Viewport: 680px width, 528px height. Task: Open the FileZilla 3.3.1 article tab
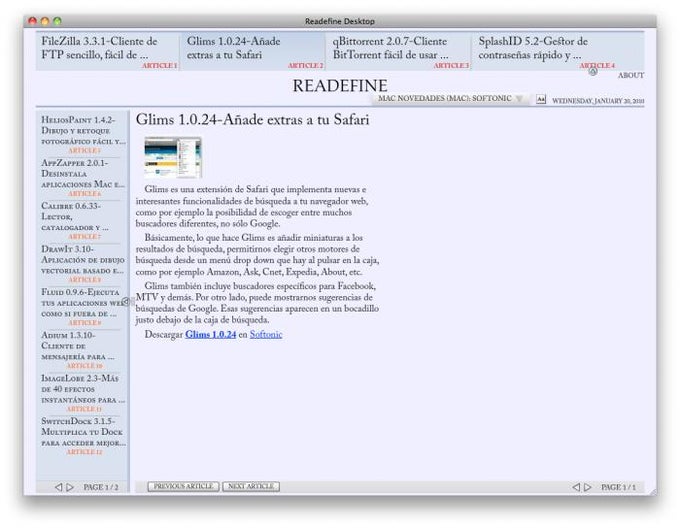pyautogui.click(x=108, y=51)
